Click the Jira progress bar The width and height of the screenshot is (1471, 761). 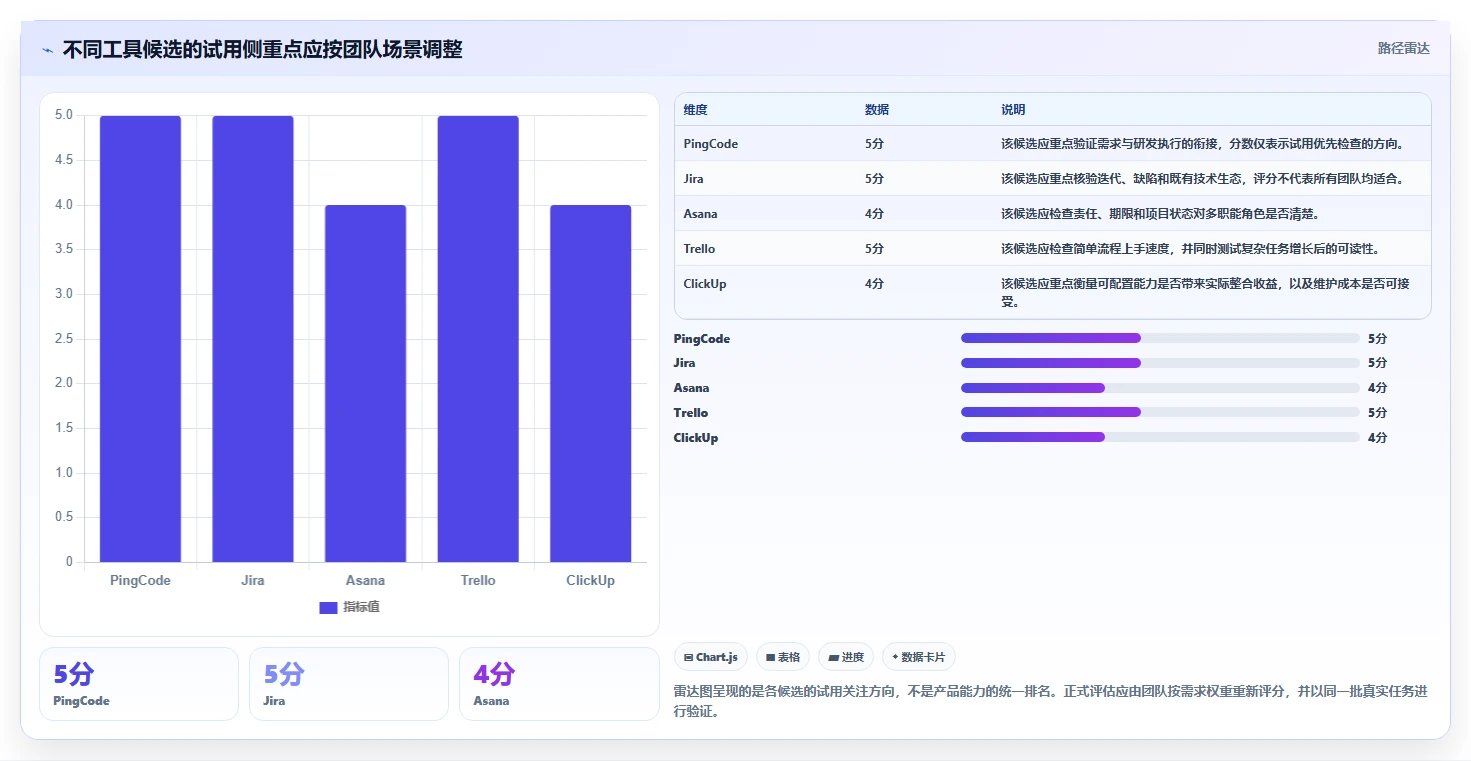pyautogui.click(x=1160, y=363)
